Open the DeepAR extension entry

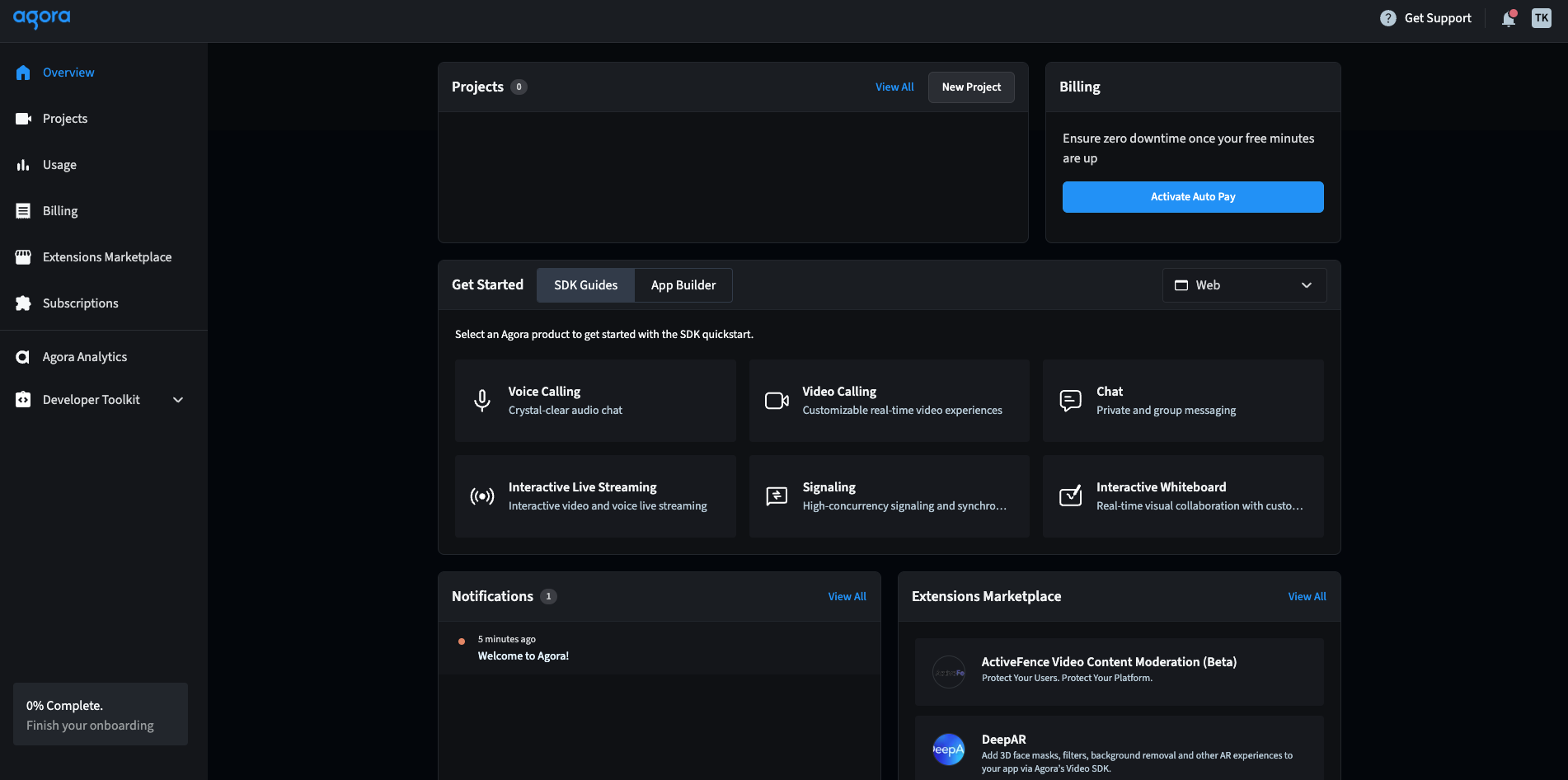(1120, 749)
